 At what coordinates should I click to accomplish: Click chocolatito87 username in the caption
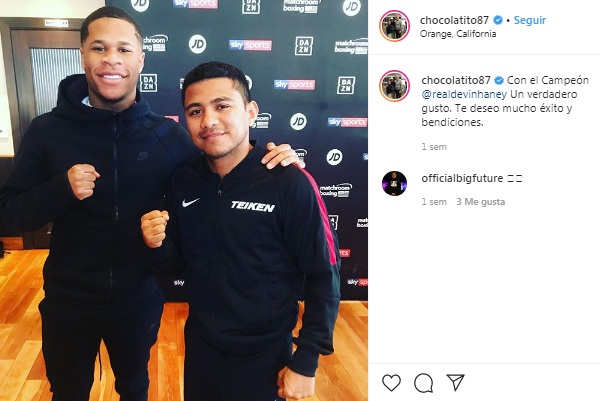[456, 80]
